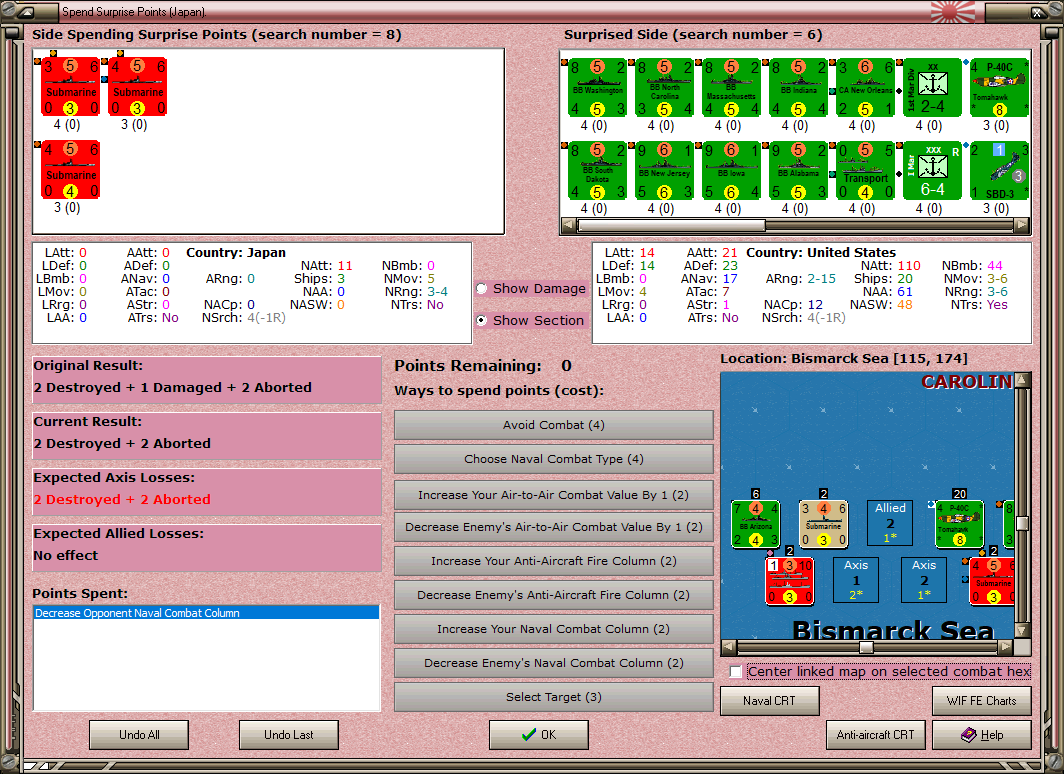The height and width of the screenshot is (774, 1064).
Task: Select the P-40C Tomahawk aircraft counter
Action: (999, 88)
